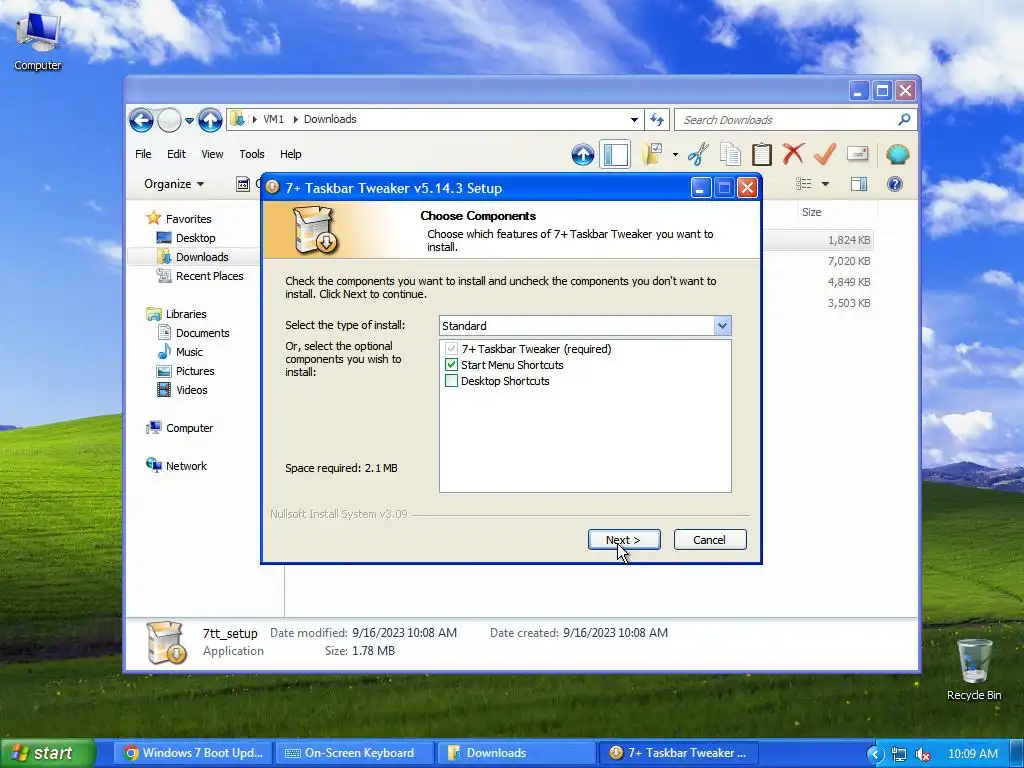
Task: Open the start menu button
Action: pos(47,753)
